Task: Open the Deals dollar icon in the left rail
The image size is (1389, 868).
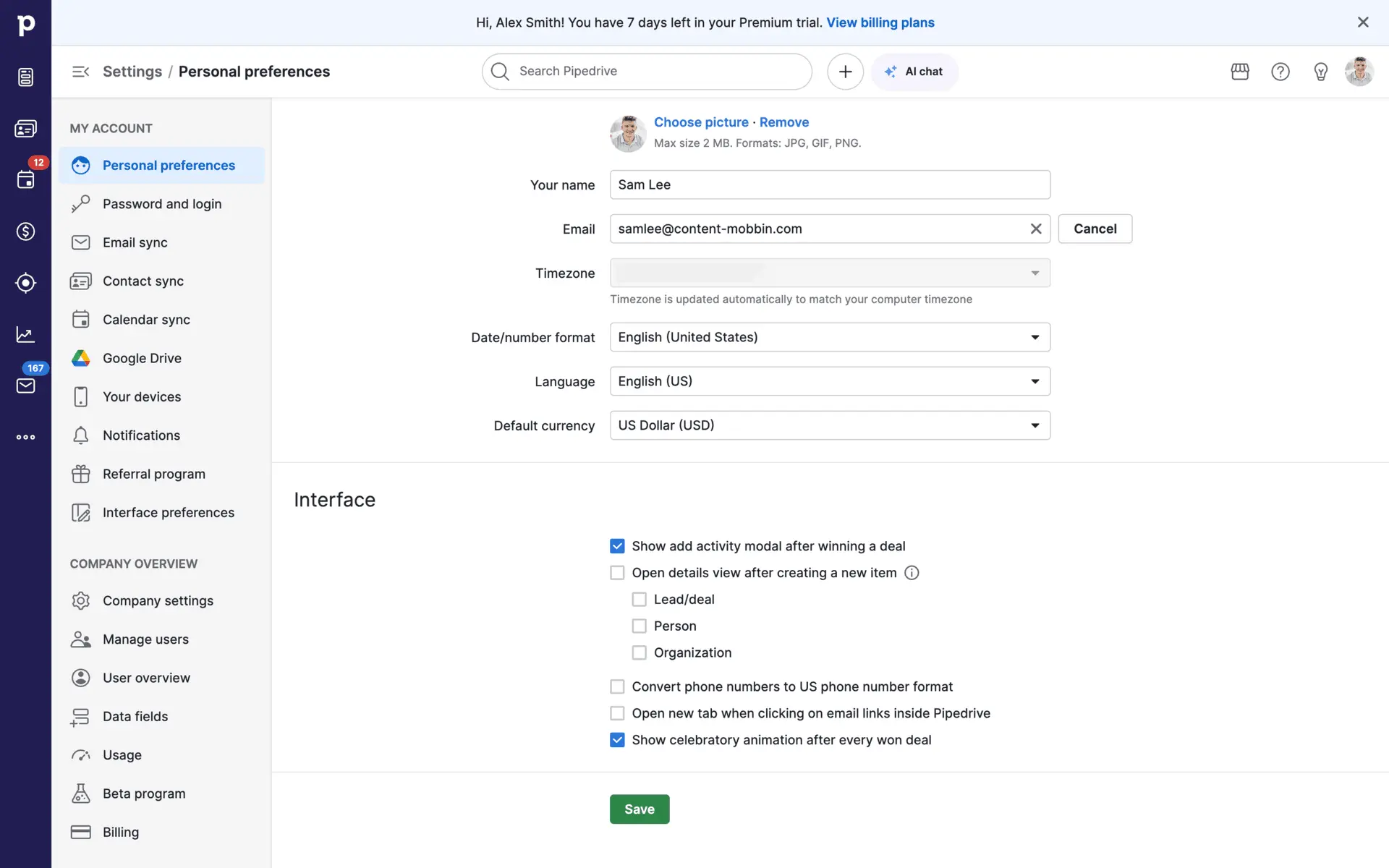Action: 25,231
